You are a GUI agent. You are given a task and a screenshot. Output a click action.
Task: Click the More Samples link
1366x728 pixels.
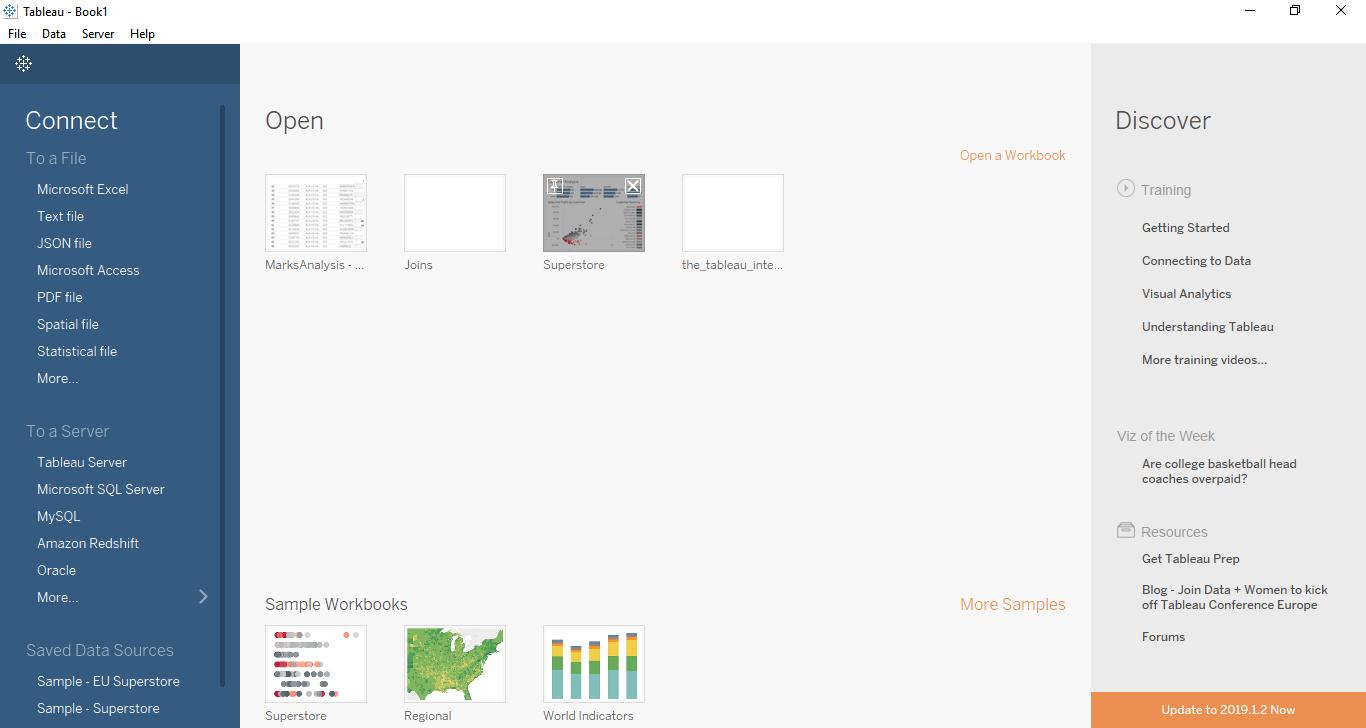[x=1013, y=604]
